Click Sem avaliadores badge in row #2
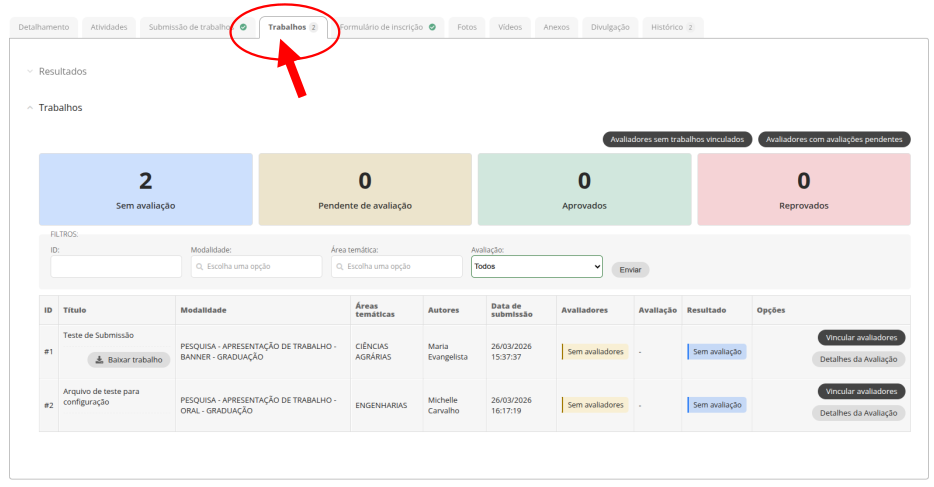Image resolution: width=934 pixels, height=487 pixels. coord(595,405)
